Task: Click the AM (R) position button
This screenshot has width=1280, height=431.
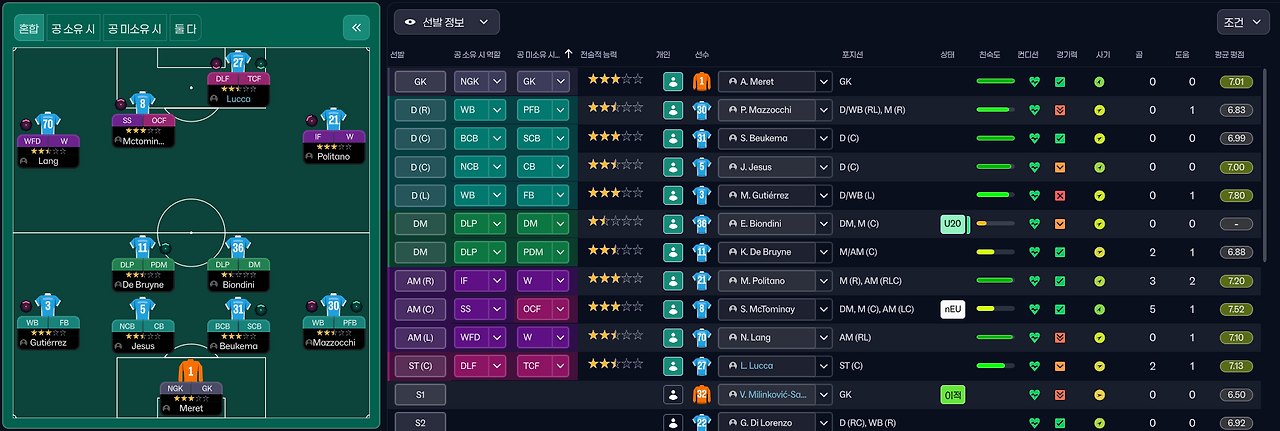Action: [x=420, y=281]
